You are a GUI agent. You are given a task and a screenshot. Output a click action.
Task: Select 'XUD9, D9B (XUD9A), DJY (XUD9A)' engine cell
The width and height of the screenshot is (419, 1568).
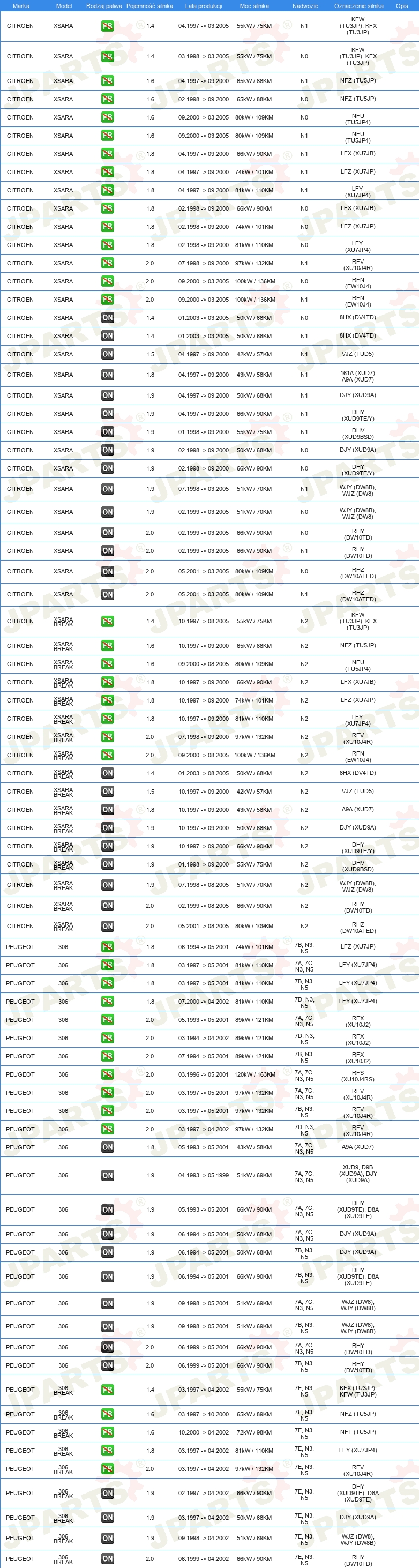pyautogui.click(x=358, y=1174)
